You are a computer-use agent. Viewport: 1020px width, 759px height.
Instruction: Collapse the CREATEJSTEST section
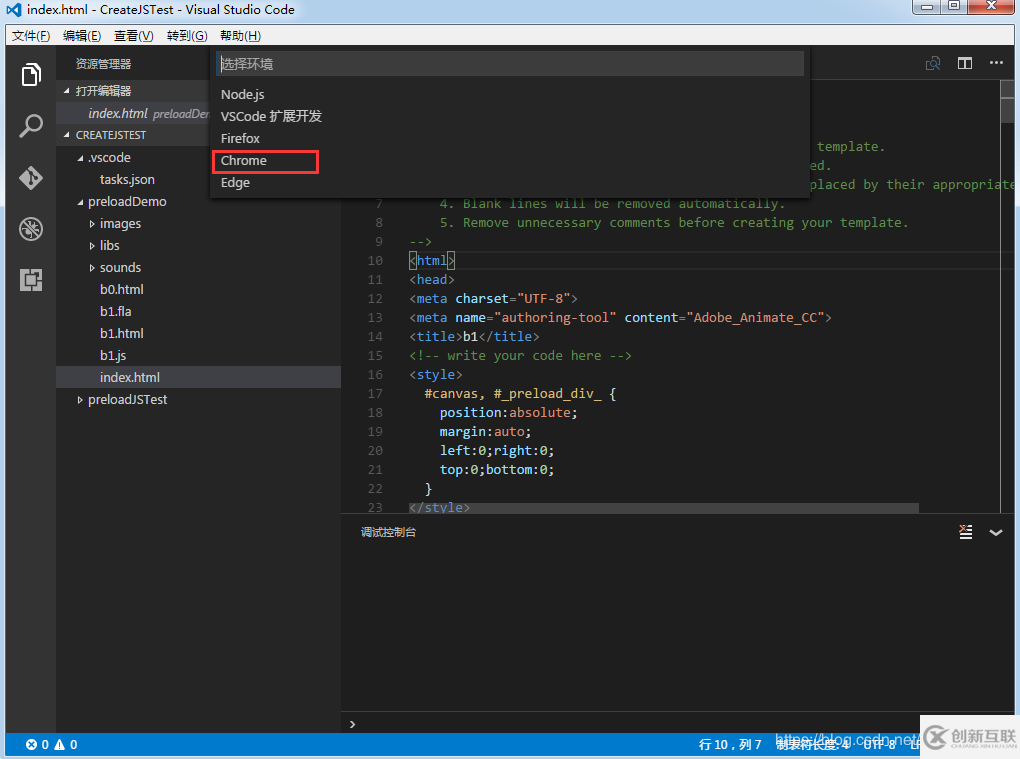(x=66, y=135)
